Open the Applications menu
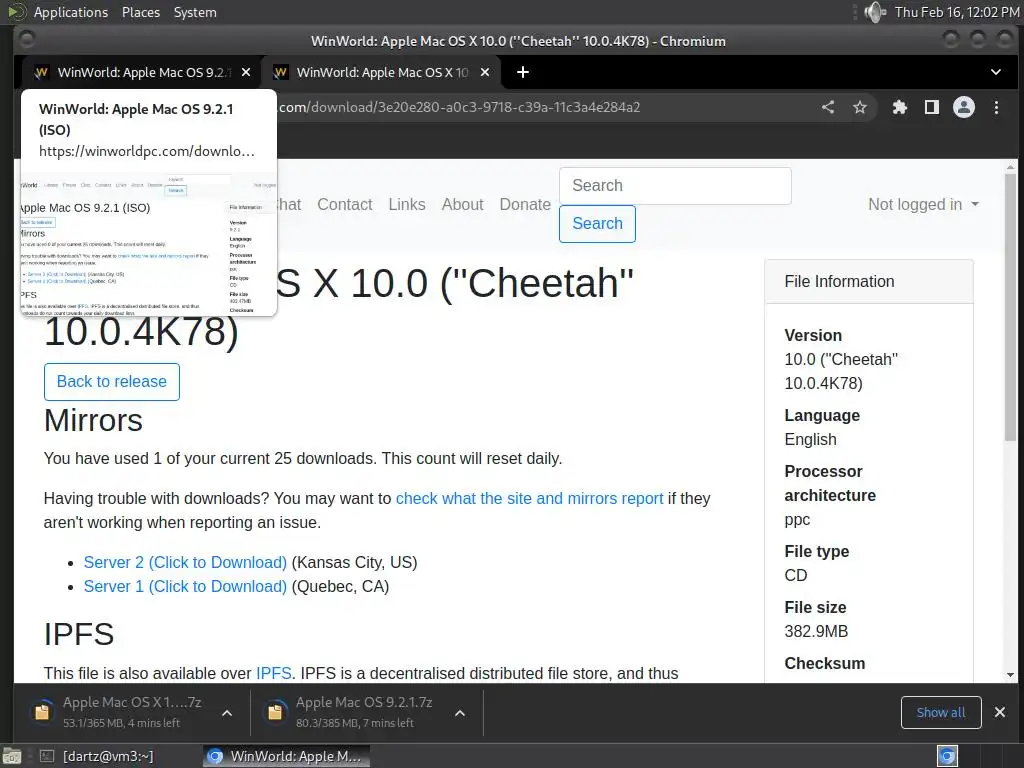 click(x=71, y=12)
